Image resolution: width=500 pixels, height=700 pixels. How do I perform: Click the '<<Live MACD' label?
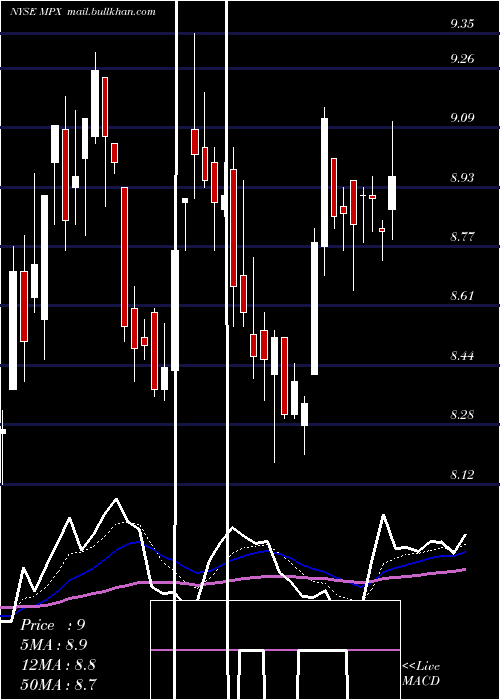[421, 673]
